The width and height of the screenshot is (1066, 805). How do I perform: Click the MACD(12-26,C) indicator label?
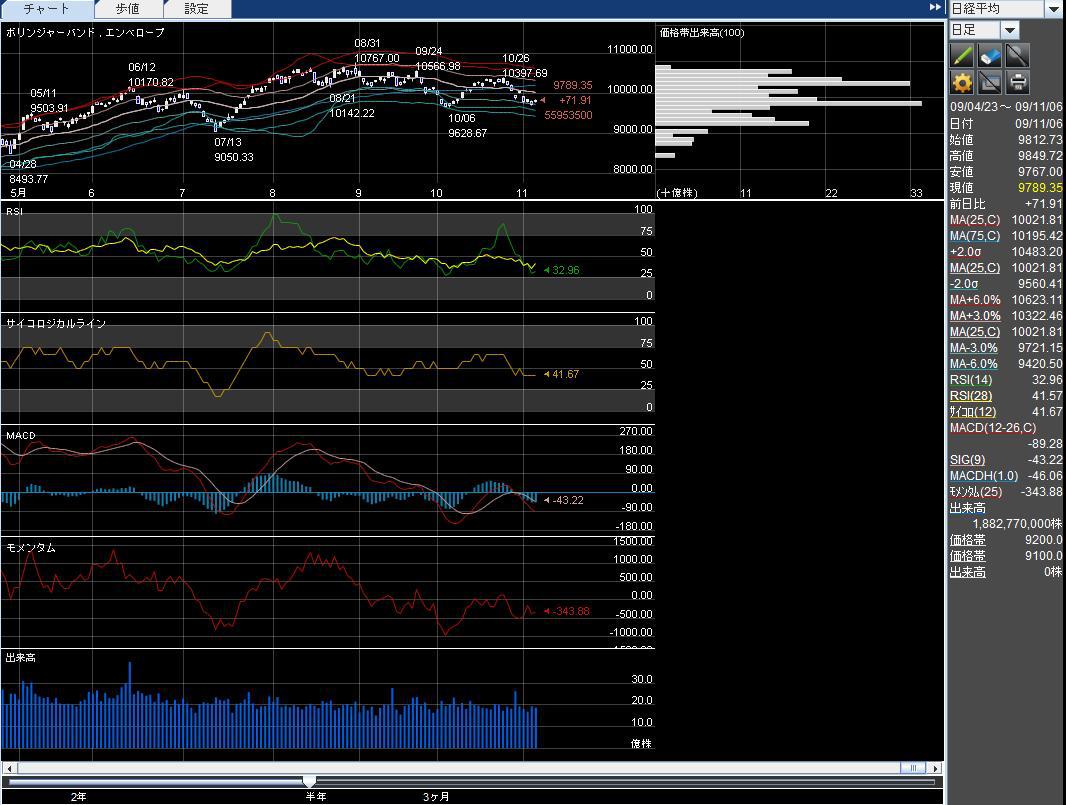click(992, 428)
